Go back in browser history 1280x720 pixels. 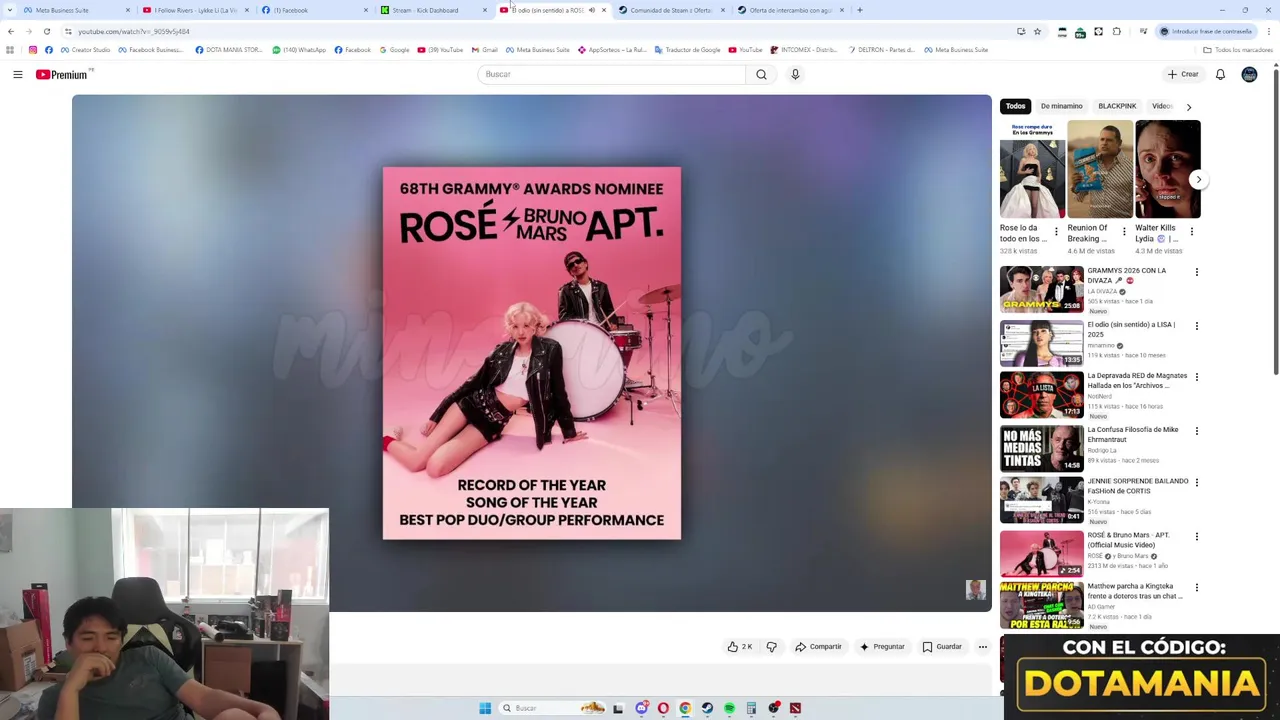coord(11,31)
